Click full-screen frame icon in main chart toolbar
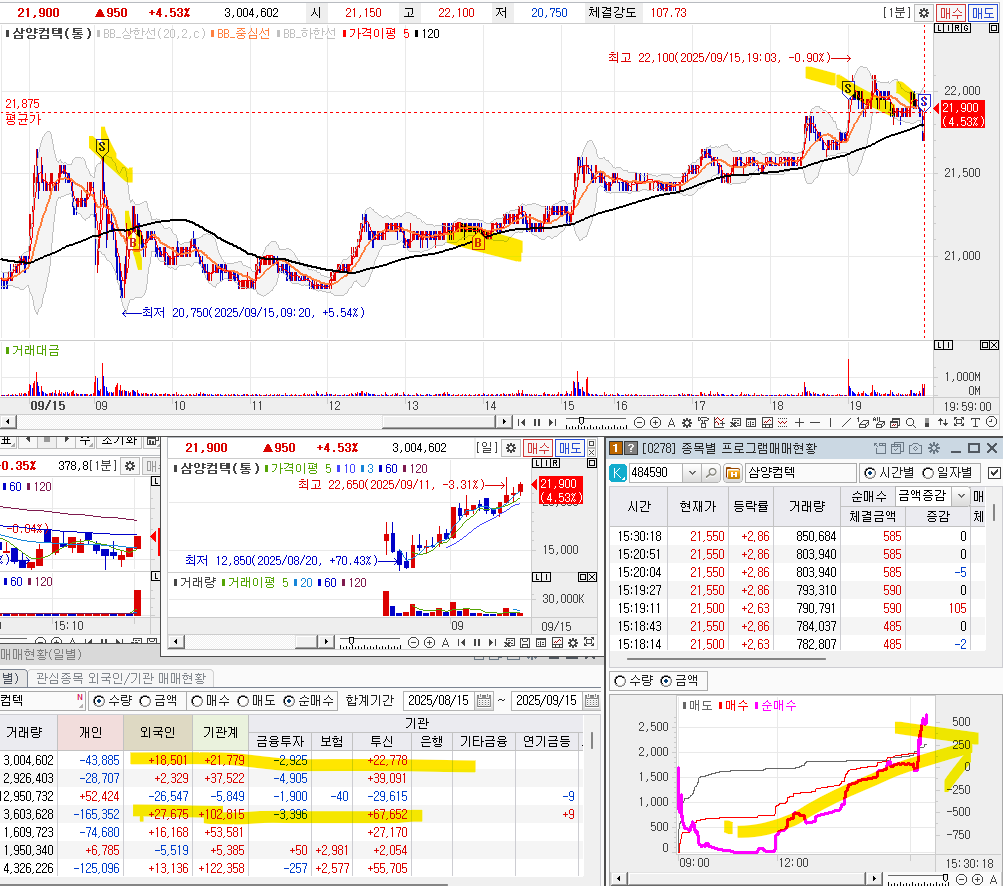 959,422
